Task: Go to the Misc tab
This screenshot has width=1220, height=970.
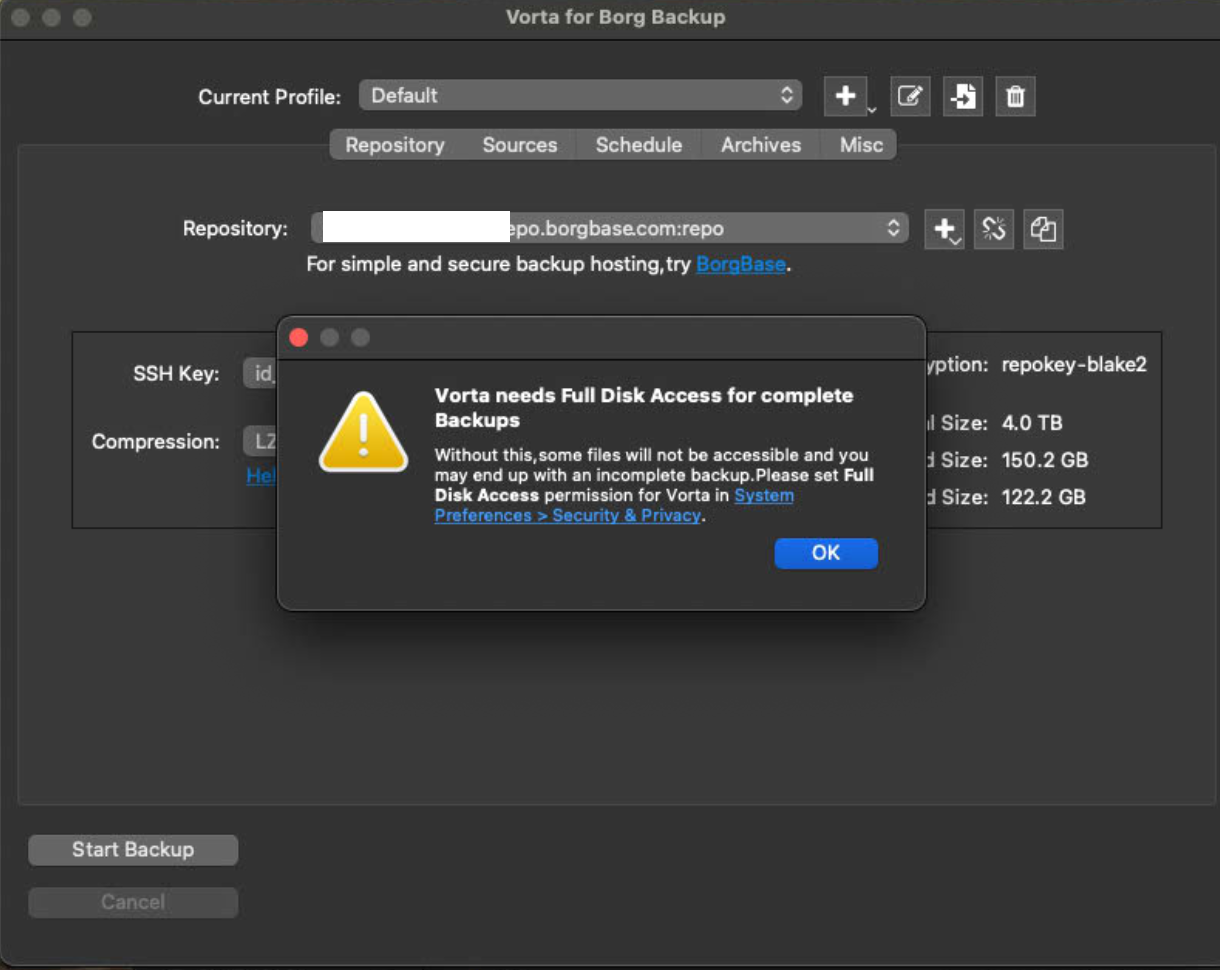Action: 861,145
